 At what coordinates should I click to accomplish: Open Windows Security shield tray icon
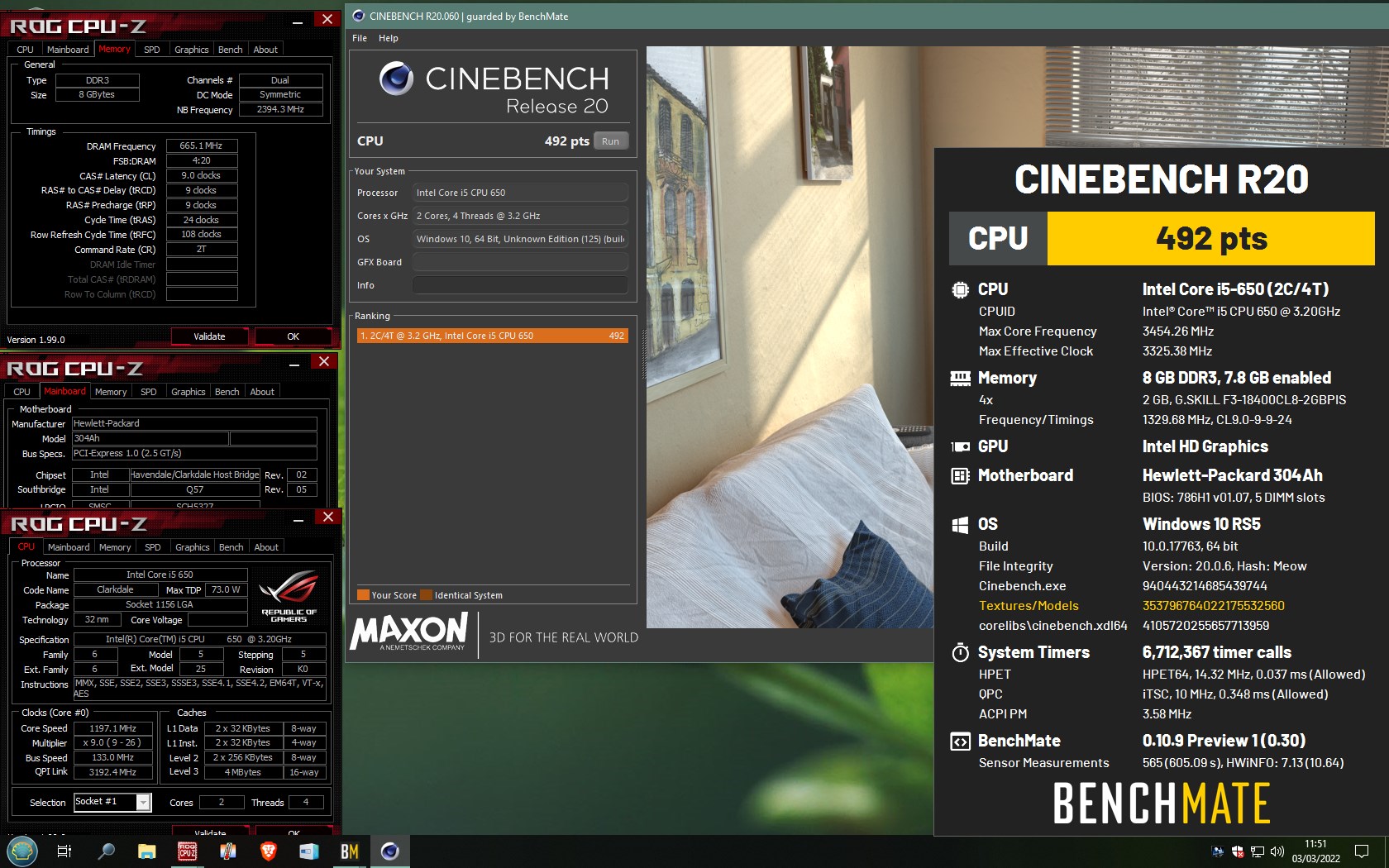(1238, 851)
